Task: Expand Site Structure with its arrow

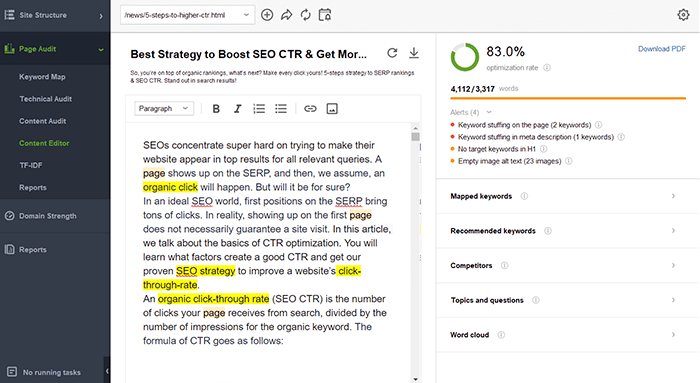Action: [x=101, y=16]
